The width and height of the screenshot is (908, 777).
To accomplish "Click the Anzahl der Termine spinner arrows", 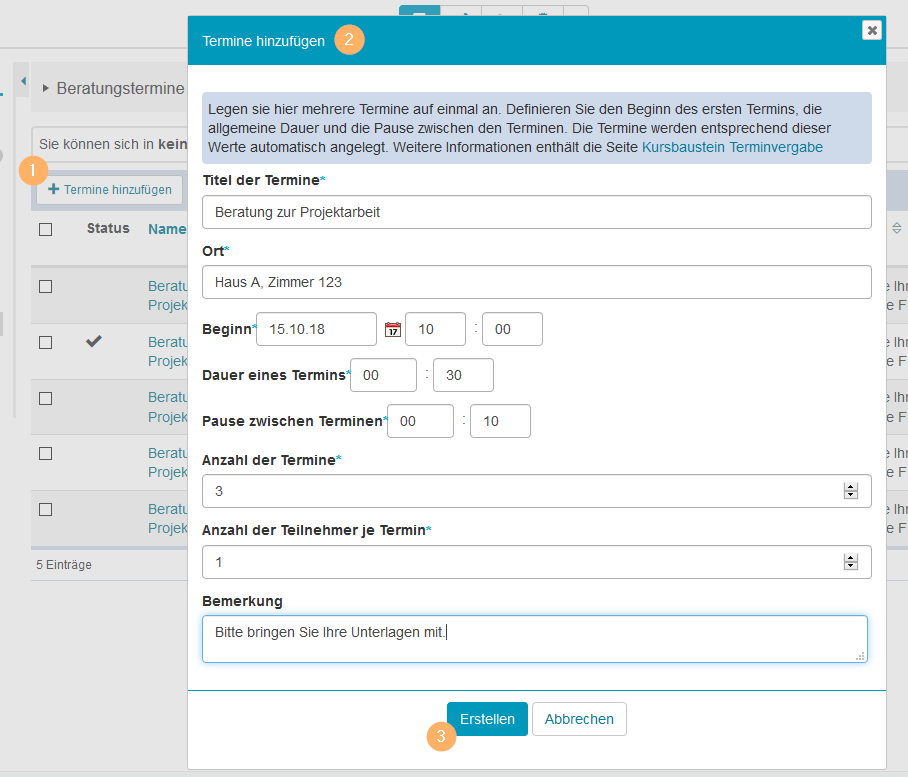I will [851, 491].
